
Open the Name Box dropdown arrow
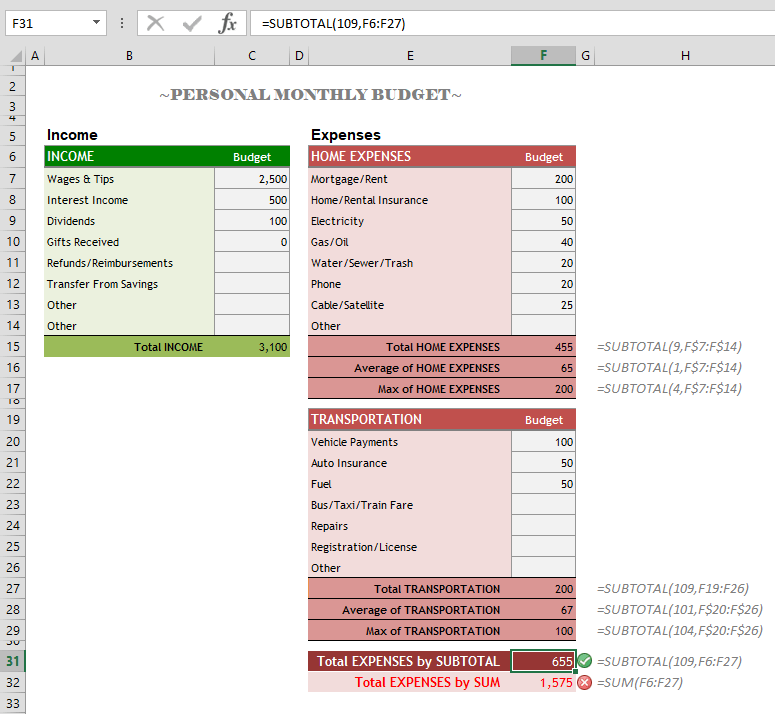pos(96,22)
